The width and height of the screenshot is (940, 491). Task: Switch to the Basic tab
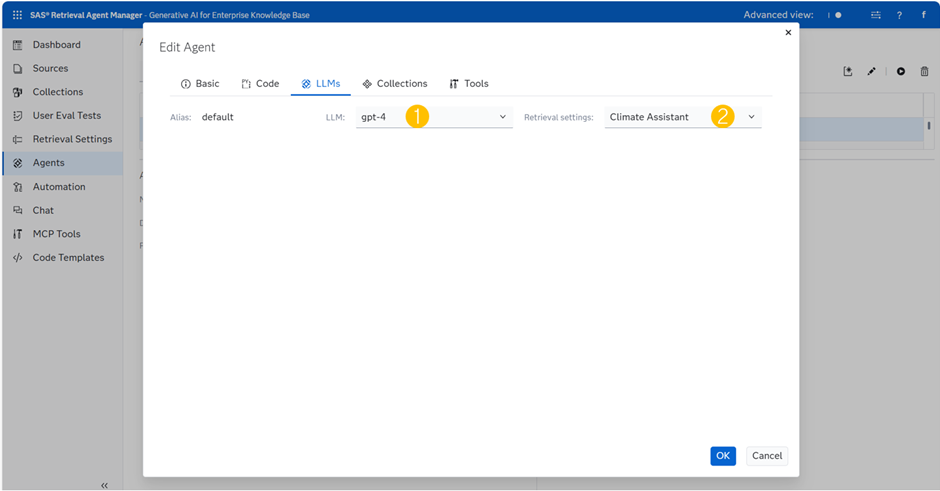click(x=200, y=84)
